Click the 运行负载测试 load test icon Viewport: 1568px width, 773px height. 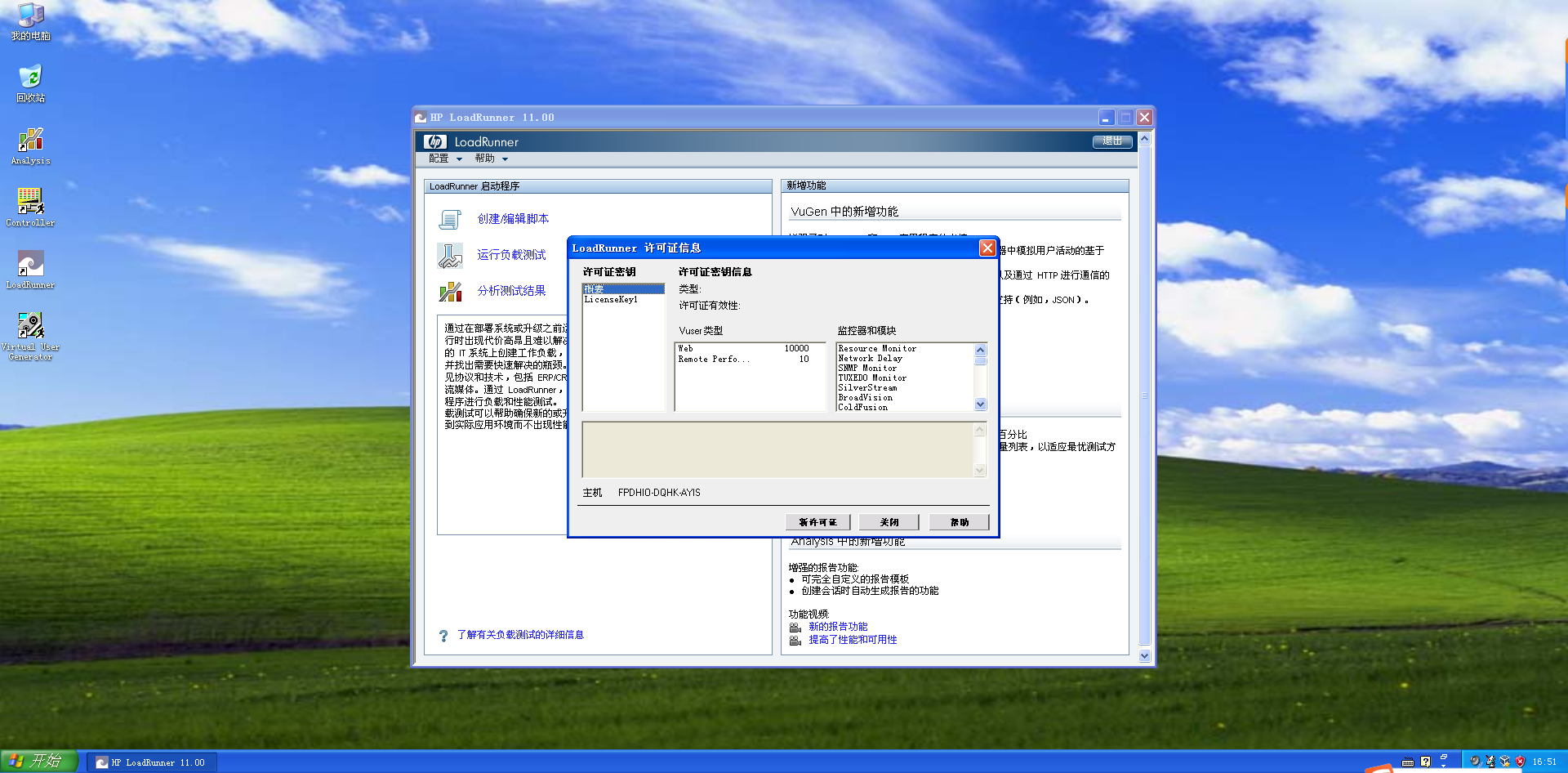click(x=450, y=256)
